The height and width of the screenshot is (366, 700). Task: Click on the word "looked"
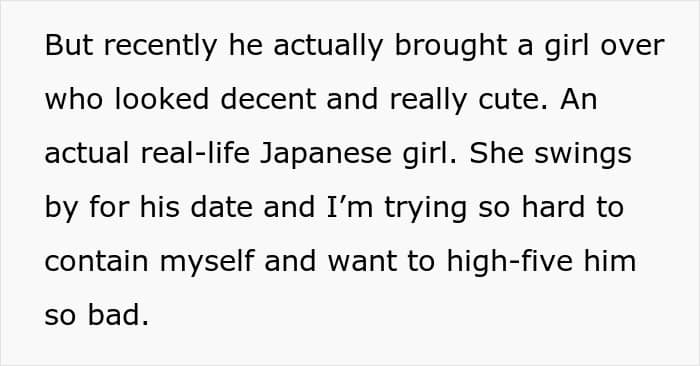(x=162, y=99)
